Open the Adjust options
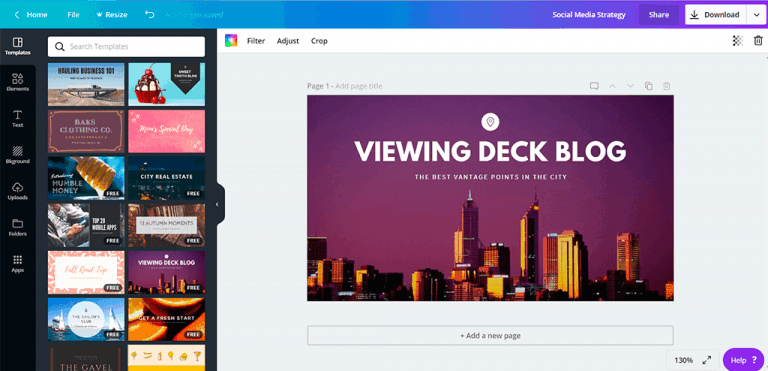The height and width of the screenshot is (371, 768). click(x=288, y=41)
